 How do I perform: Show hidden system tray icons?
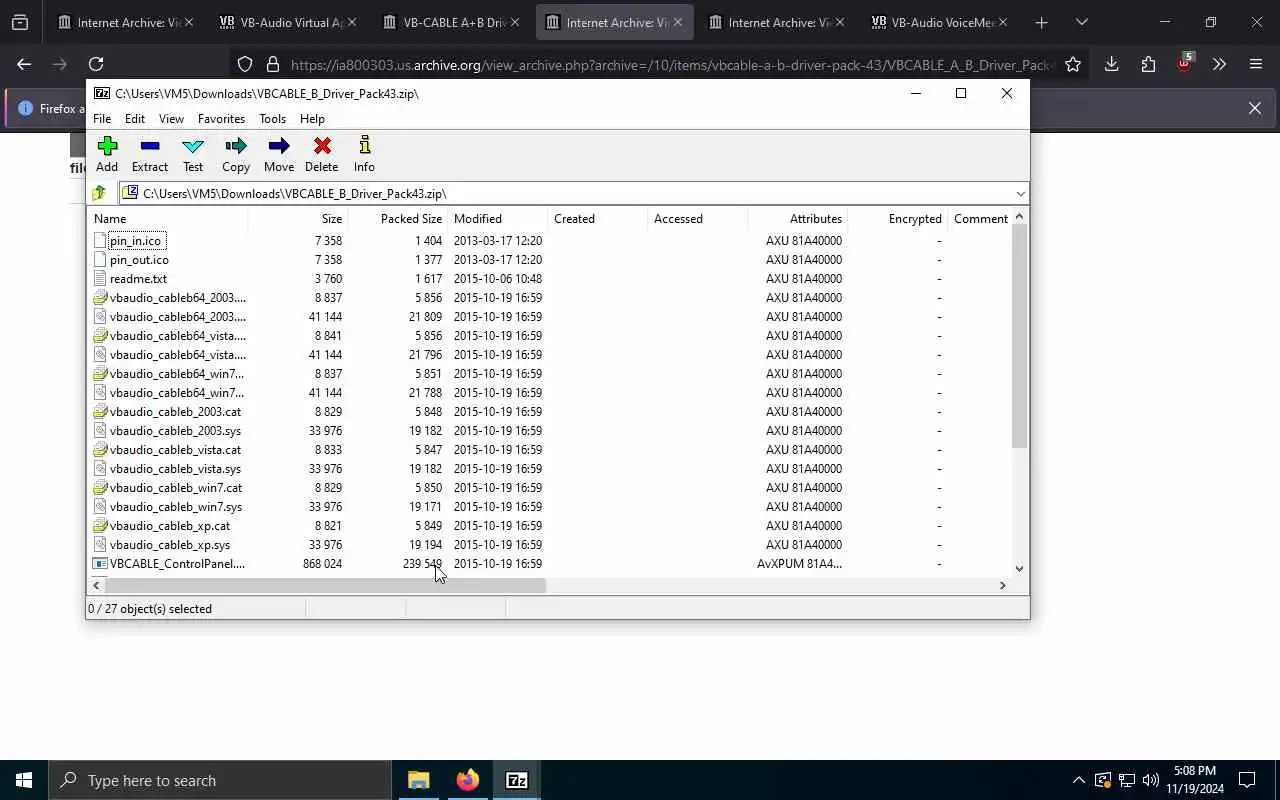[x=1078, y=780]
